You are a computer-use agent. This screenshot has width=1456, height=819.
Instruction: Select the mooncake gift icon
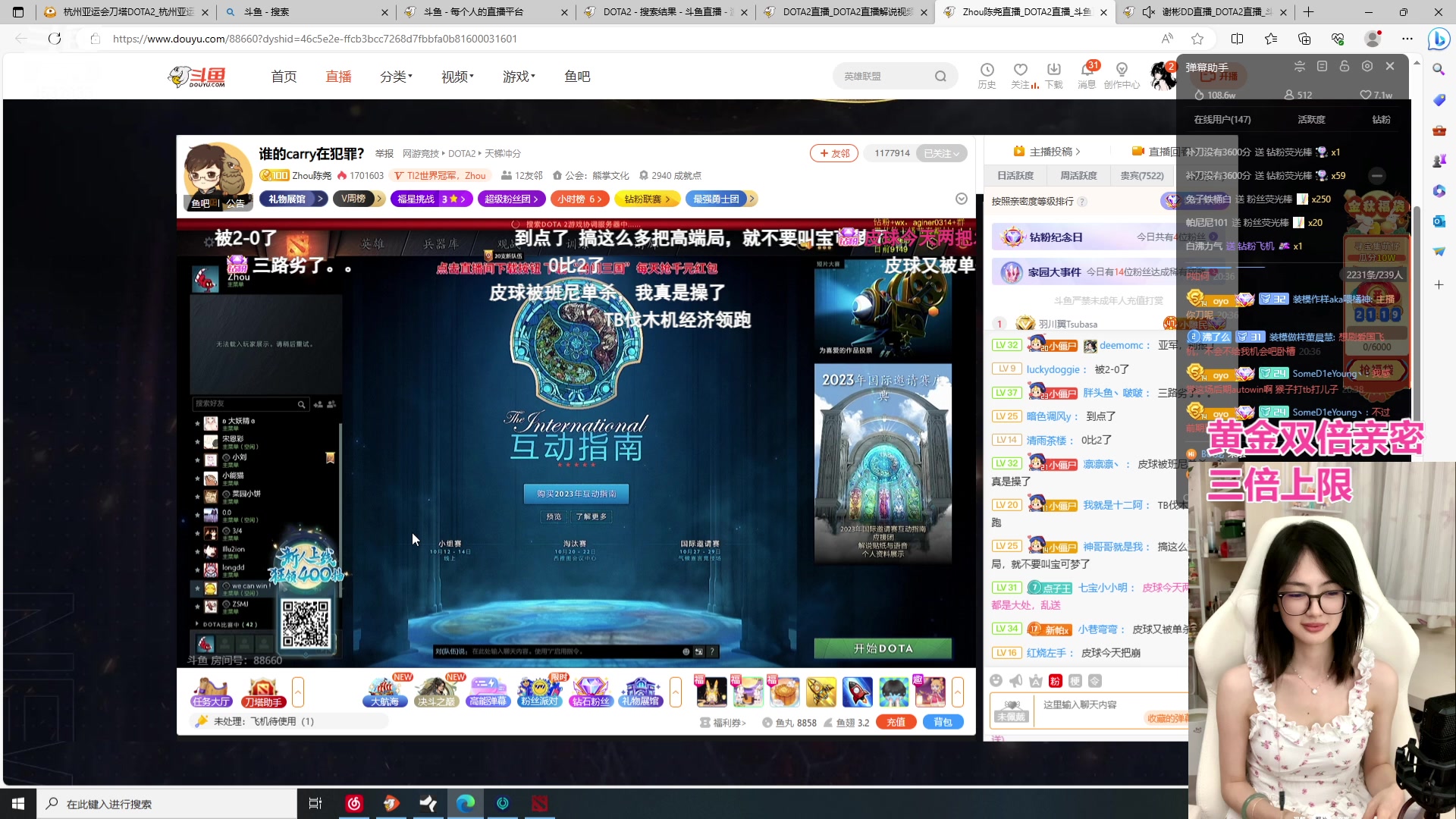(x=784, y=692)
